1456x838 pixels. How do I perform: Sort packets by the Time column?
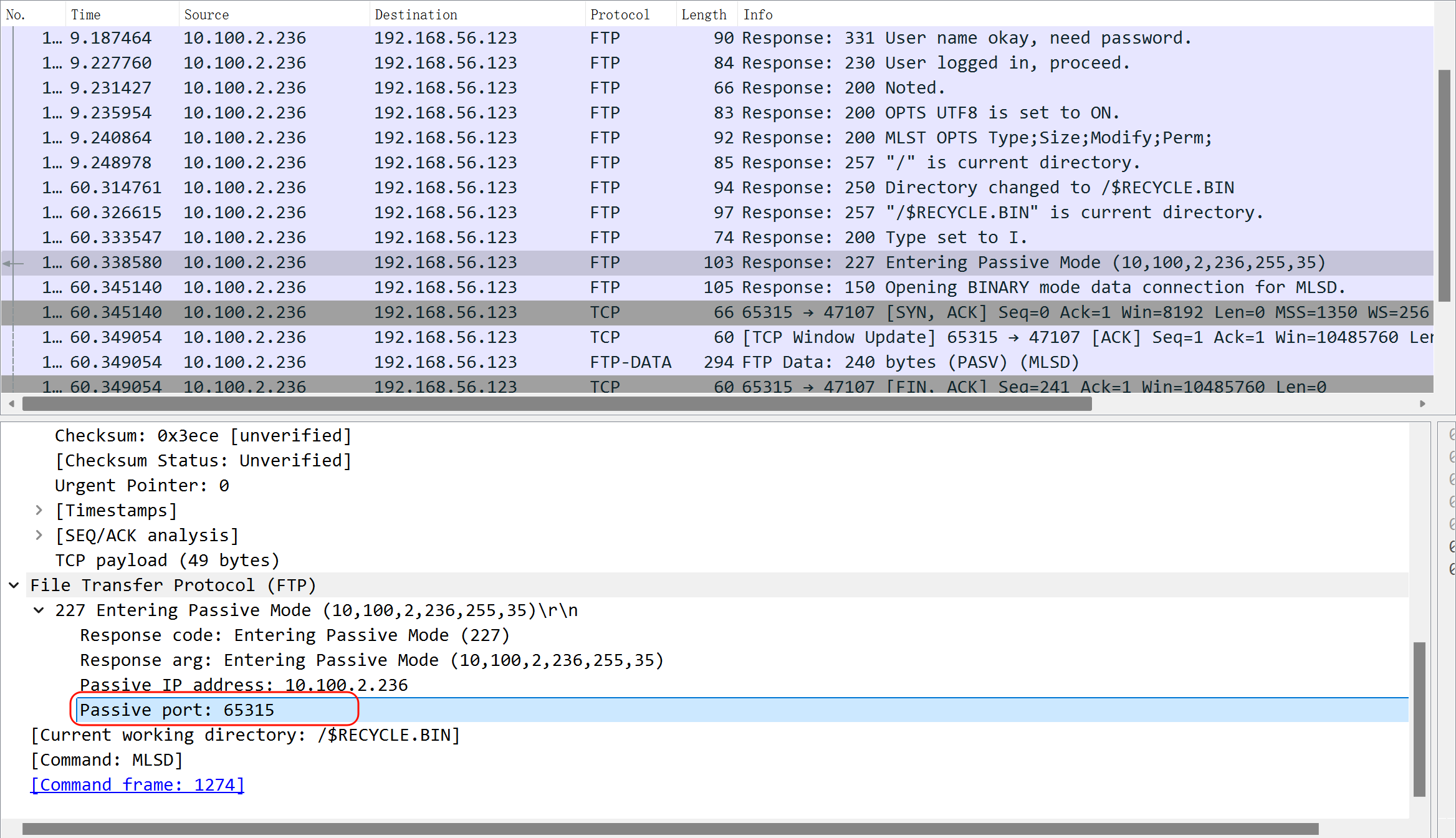coord(86,14)
